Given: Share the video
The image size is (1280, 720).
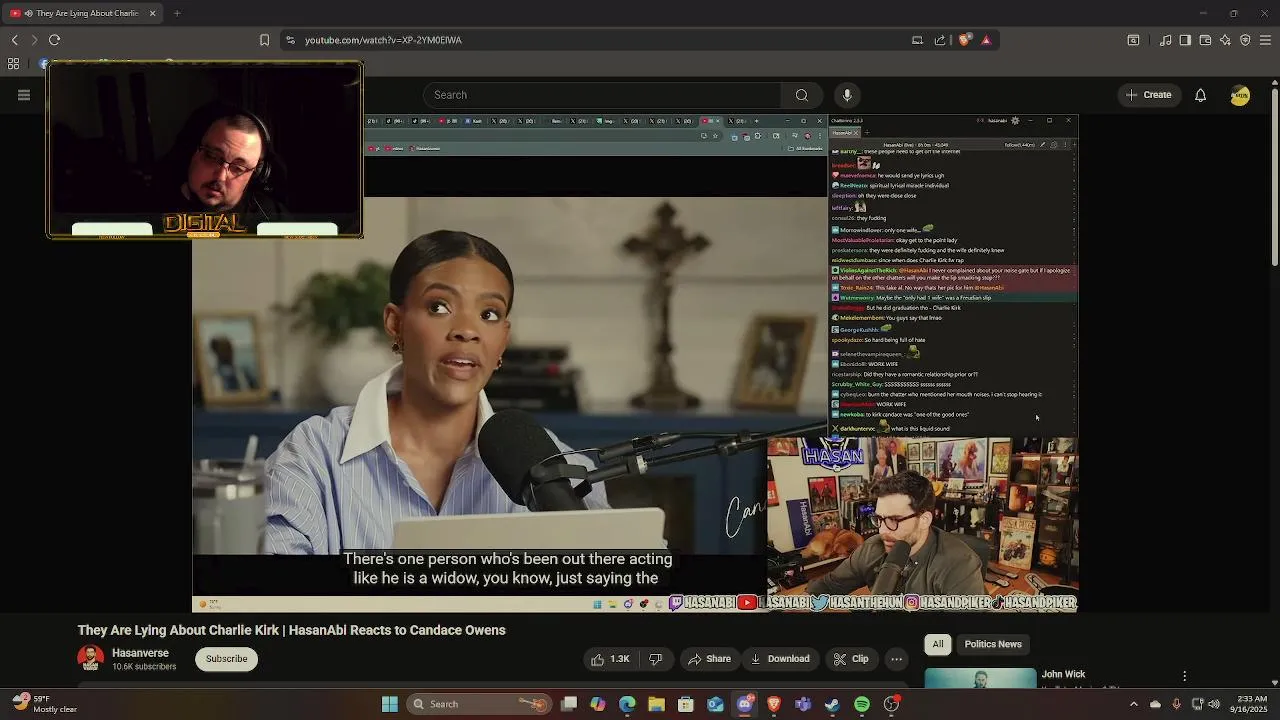Looking at the screenshot, I should pos(708,659).
